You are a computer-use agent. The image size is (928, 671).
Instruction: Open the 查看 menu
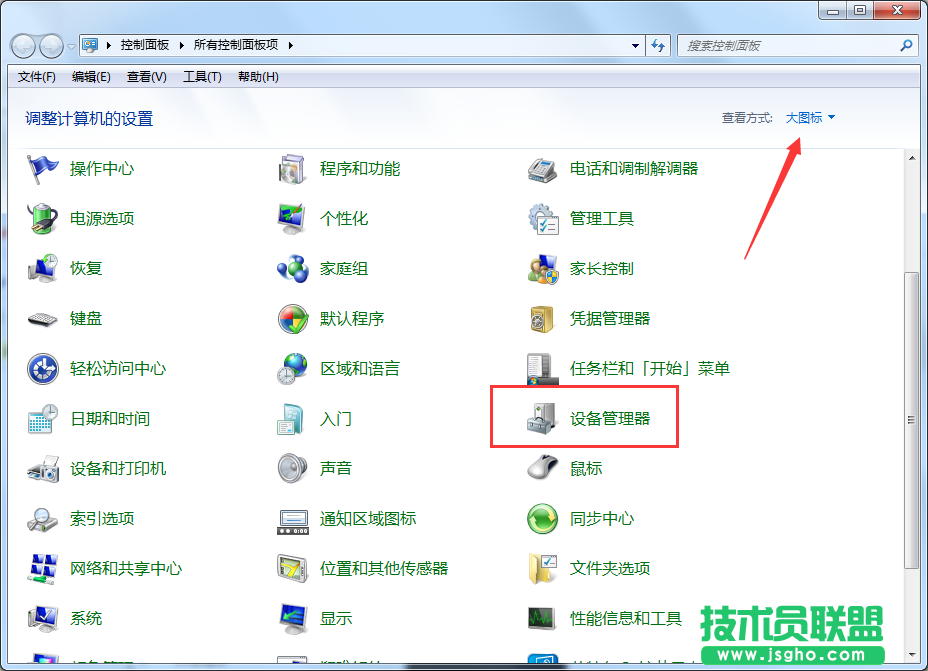(143, 77)
